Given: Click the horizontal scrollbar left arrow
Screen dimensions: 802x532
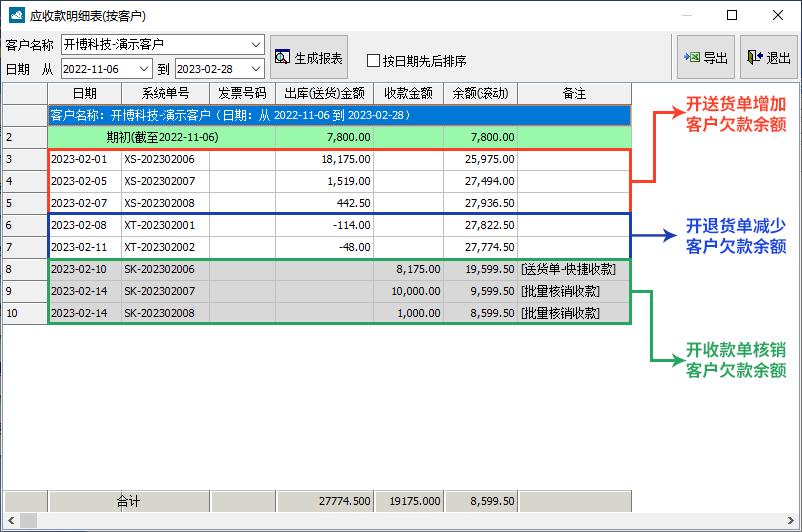Looking at the screenshot, I should click(x=11, y=521).
